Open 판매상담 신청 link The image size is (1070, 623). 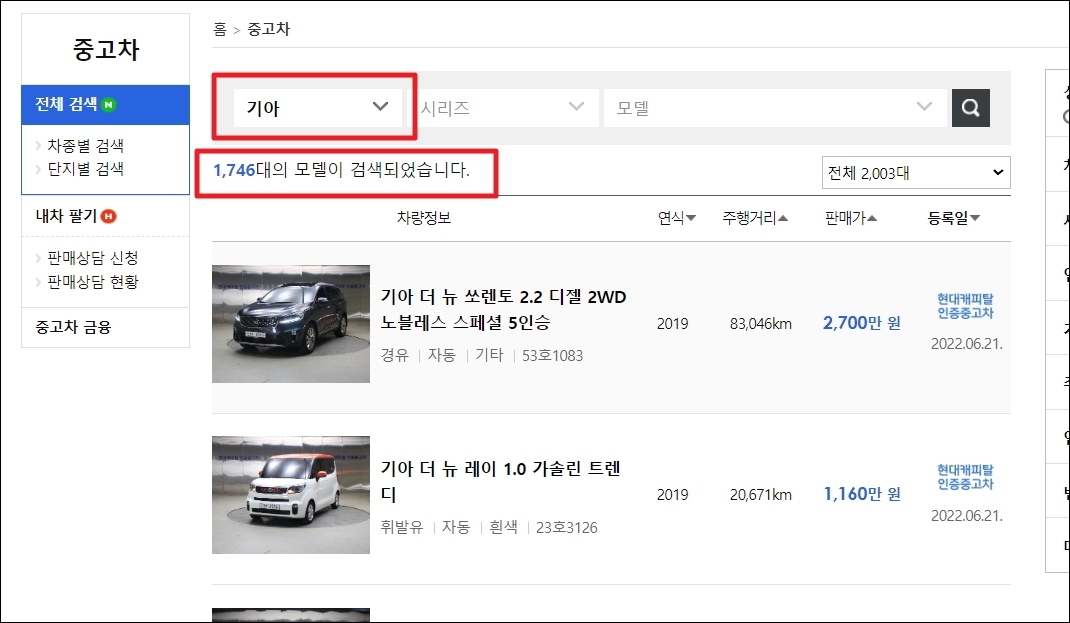pos(93,258)
